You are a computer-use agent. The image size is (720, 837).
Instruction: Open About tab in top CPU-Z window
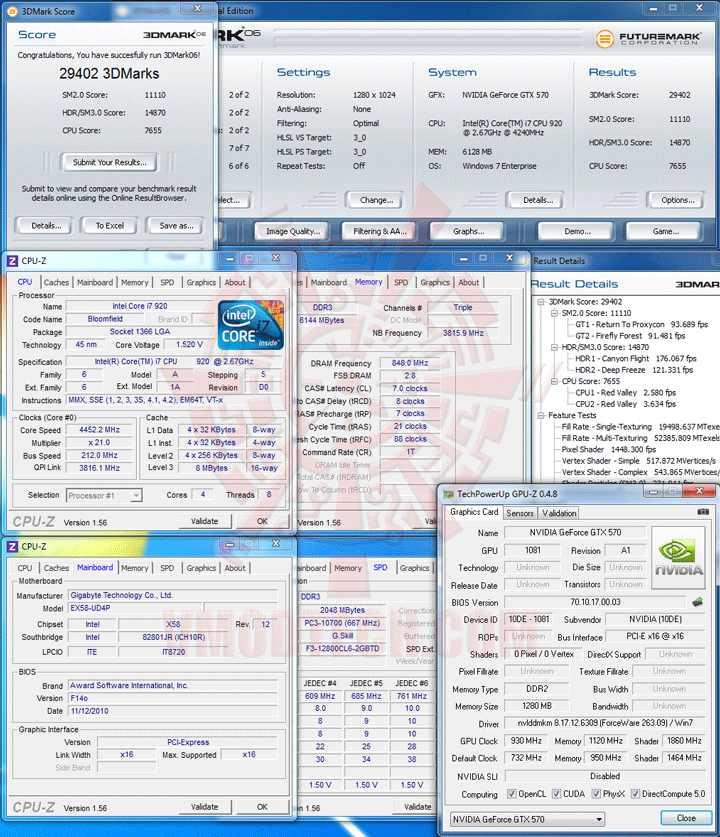click(x=235, y=282)
